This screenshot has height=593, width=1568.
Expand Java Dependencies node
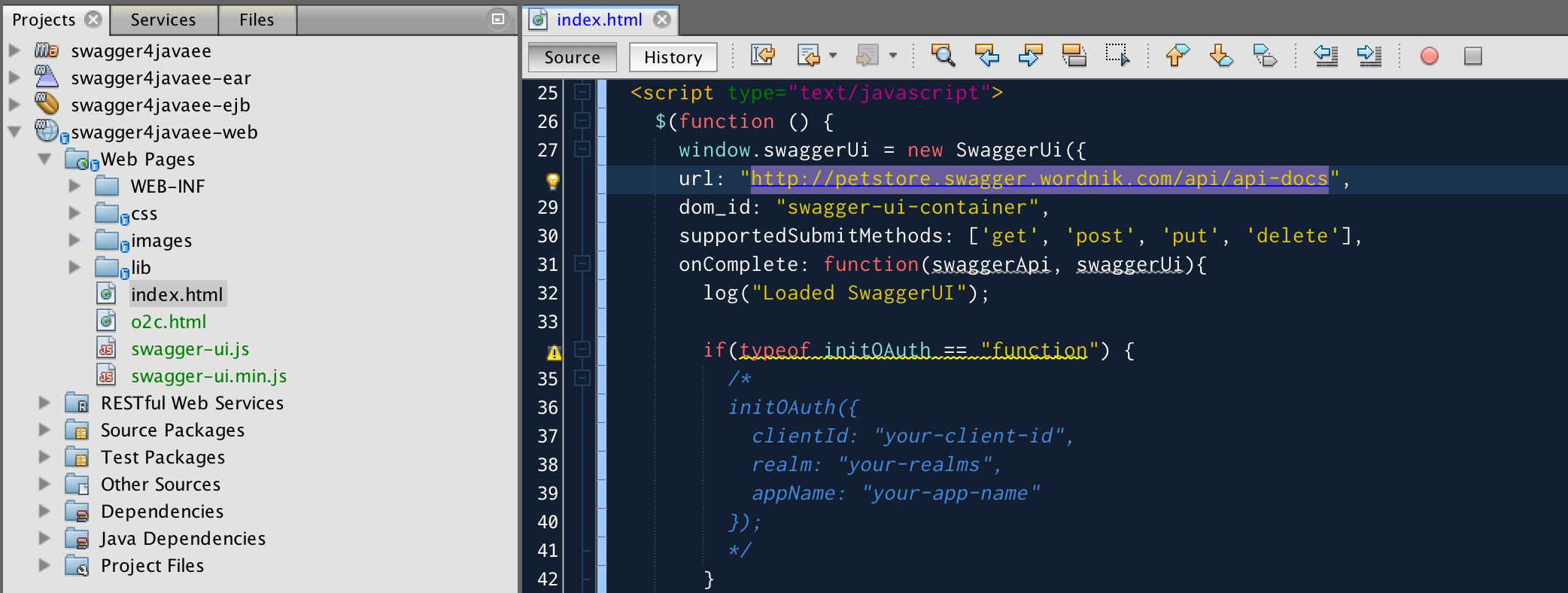[44, 538]
